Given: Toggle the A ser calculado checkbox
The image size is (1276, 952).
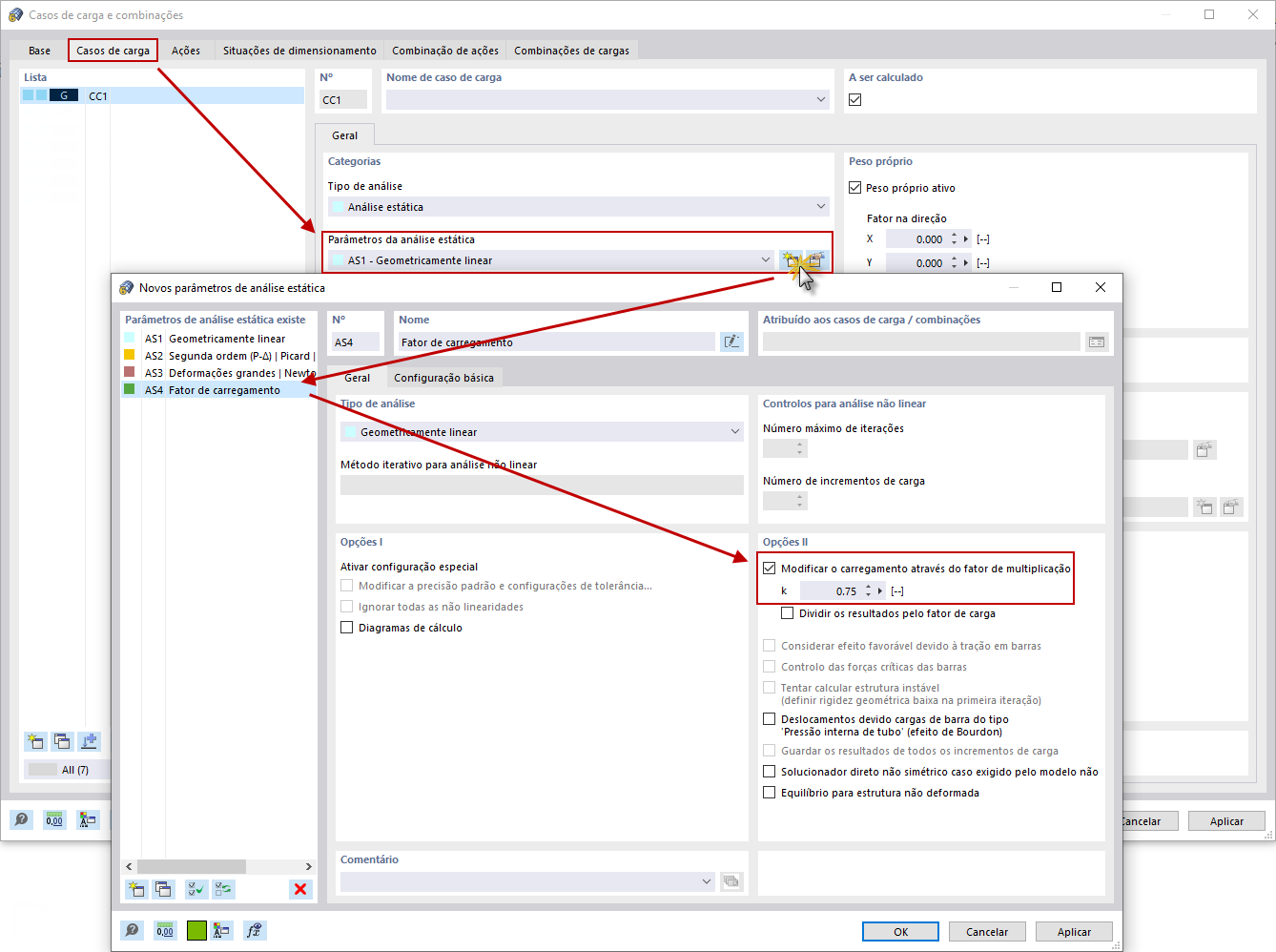Looking at the screenshot, I should tap(855, 99).
